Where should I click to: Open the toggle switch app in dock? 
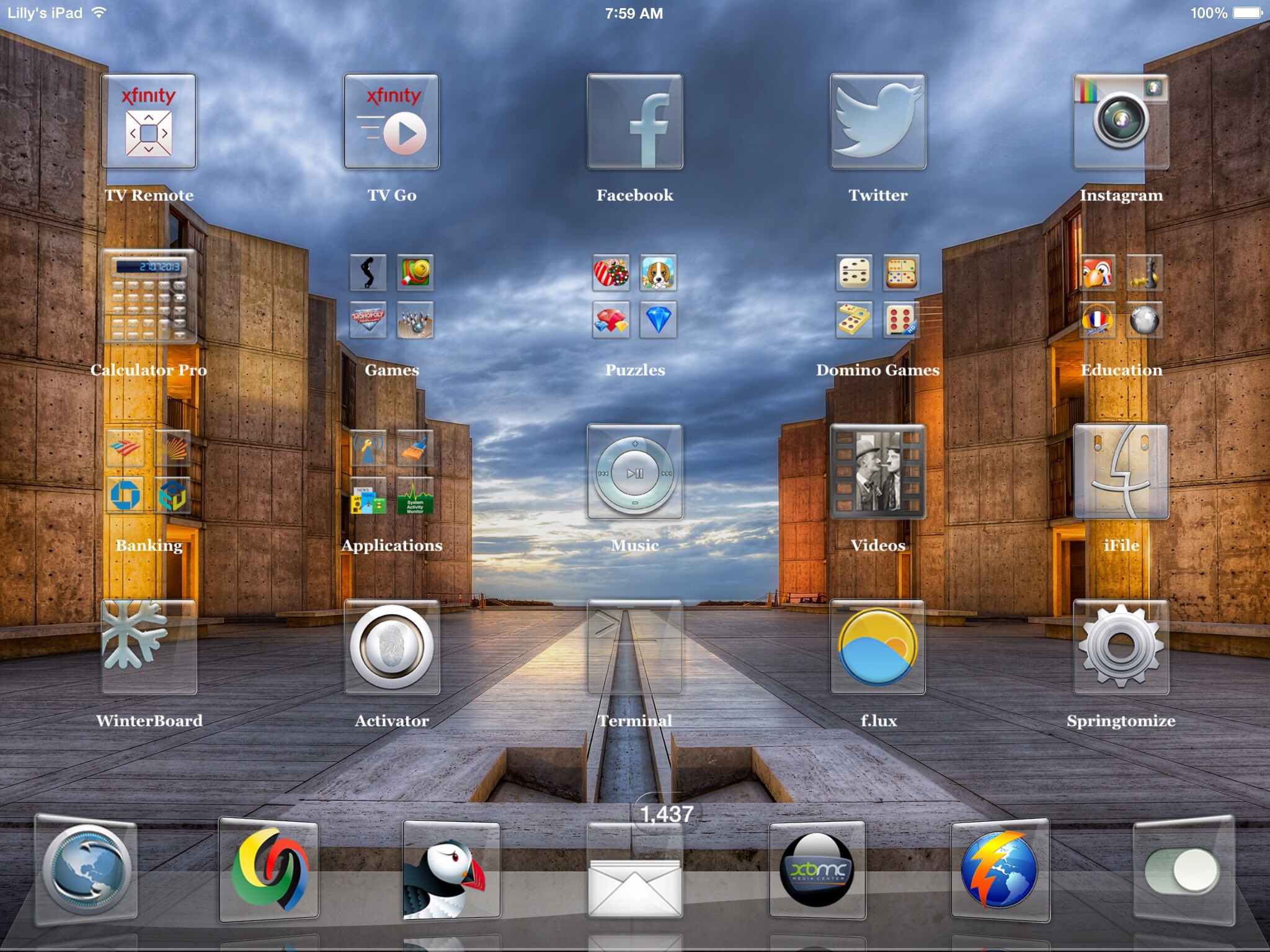tap(1183, 870)
